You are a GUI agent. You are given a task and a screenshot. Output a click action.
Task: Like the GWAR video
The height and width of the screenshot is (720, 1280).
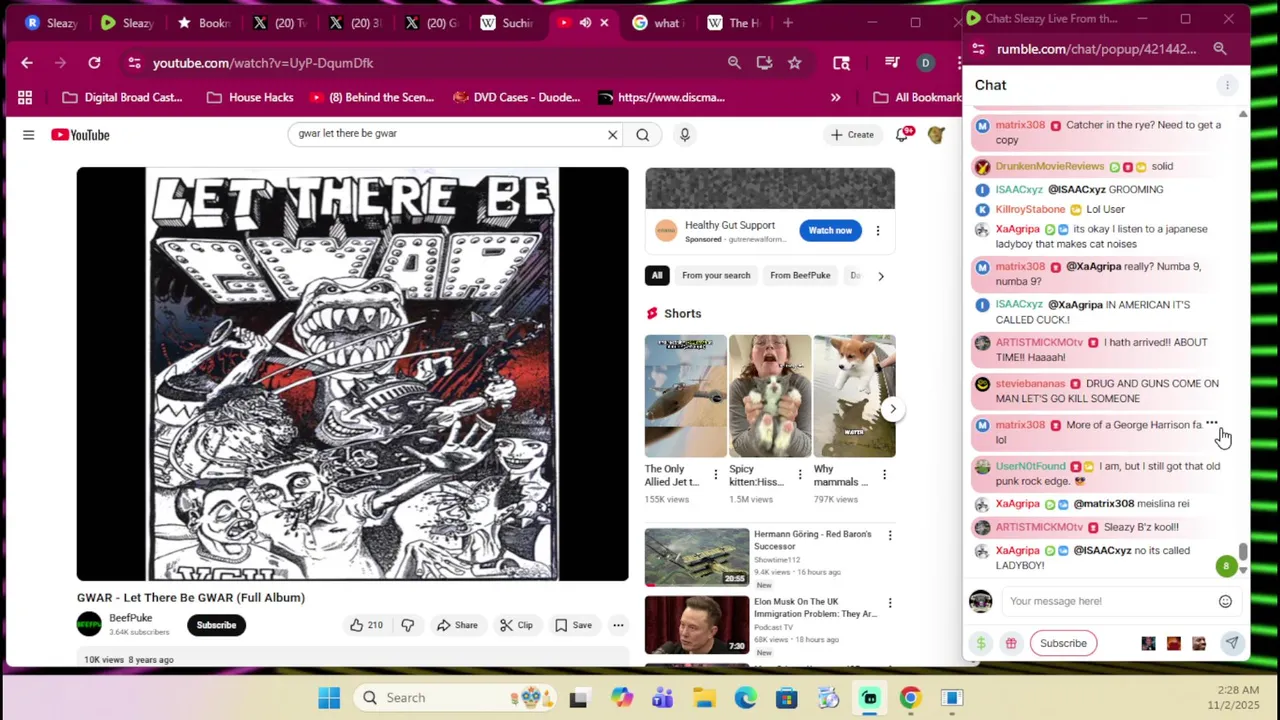[366, 625]
